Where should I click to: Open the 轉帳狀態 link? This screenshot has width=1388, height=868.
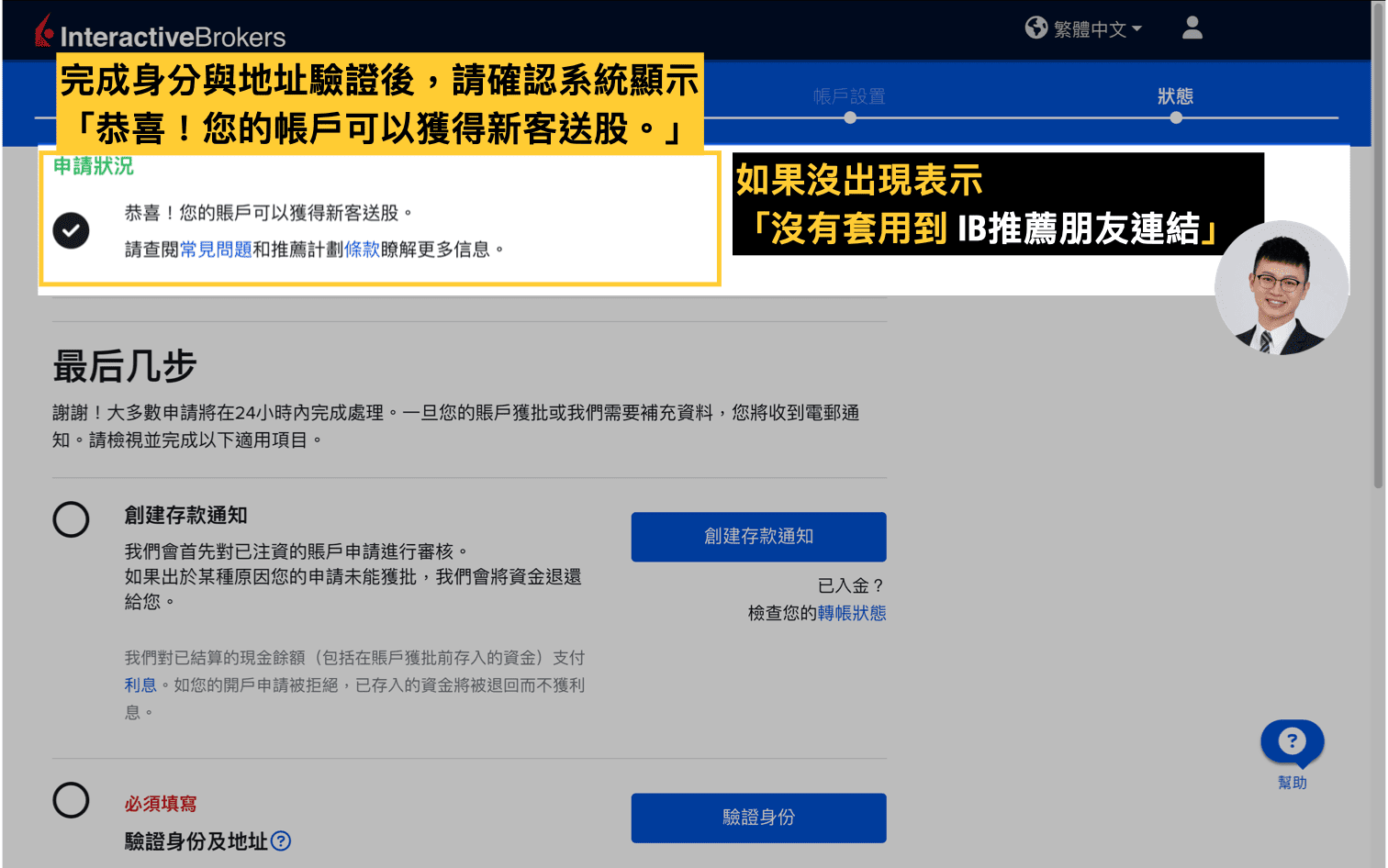(x=850, y=613)
